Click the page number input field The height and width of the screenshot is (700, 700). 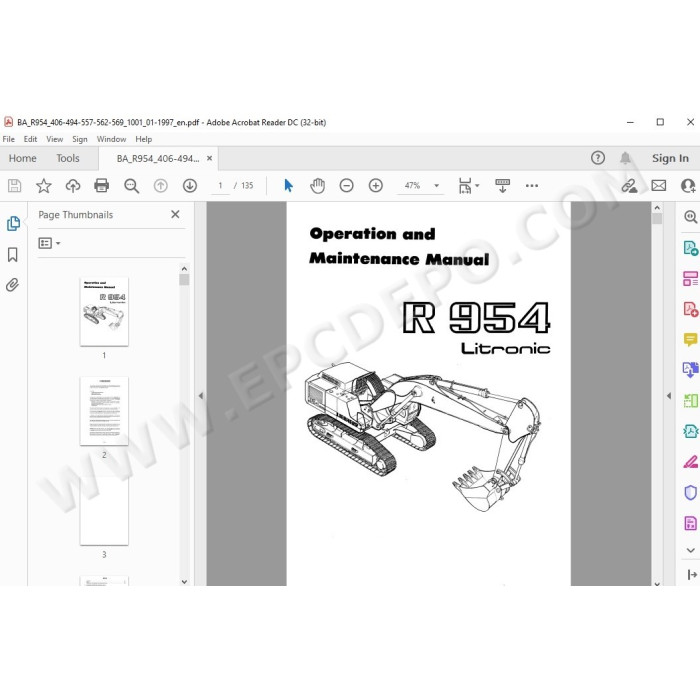(x=220, y=185)
